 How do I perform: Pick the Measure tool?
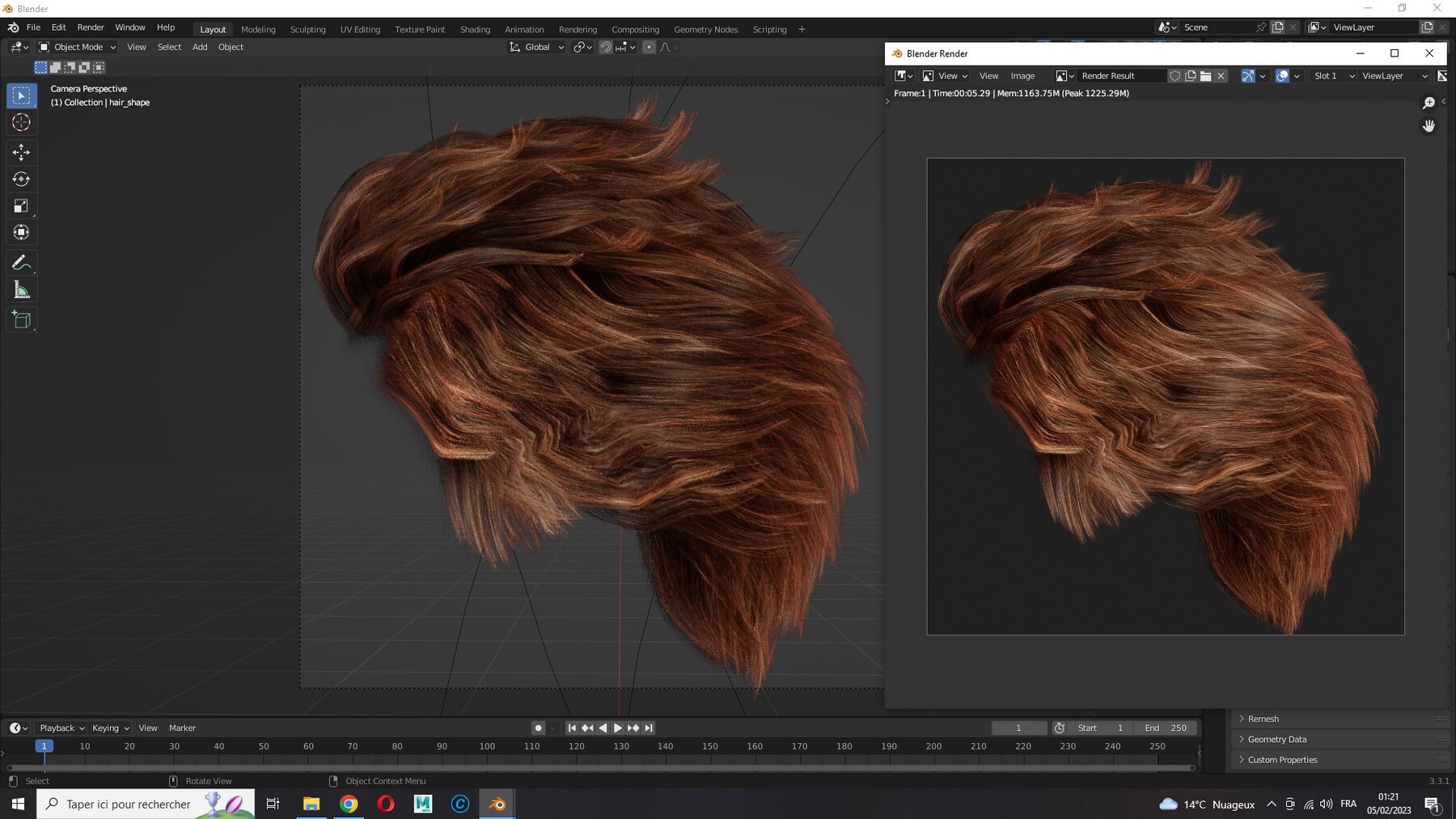pyautogui.click(x=22, y=290)
